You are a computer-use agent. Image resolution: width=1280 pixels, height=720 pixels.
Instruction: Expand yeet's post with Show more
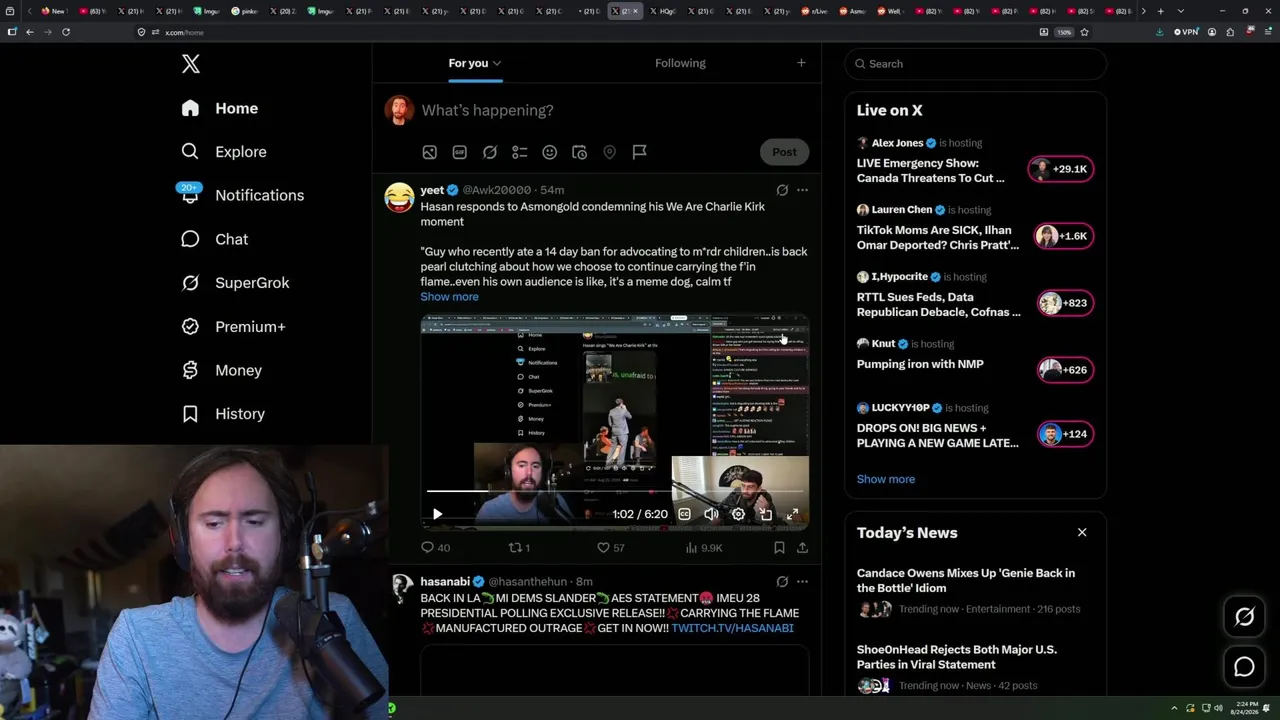pos(449,297)
